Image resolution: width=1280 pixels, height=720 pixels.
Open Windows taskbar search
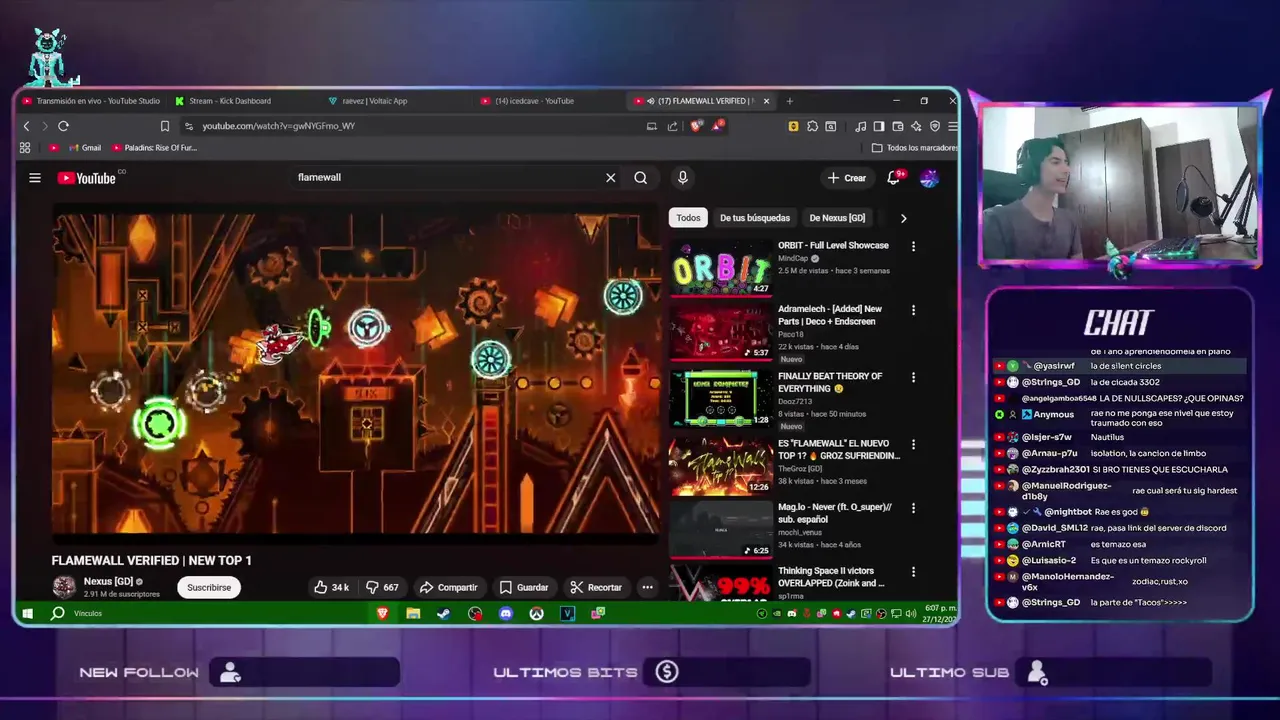(x=58, y=613)
